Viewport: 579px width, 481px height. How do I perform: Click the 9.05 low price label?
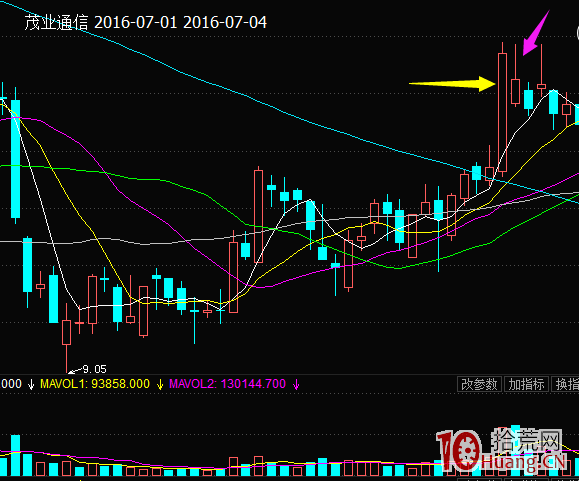[94, 369]
